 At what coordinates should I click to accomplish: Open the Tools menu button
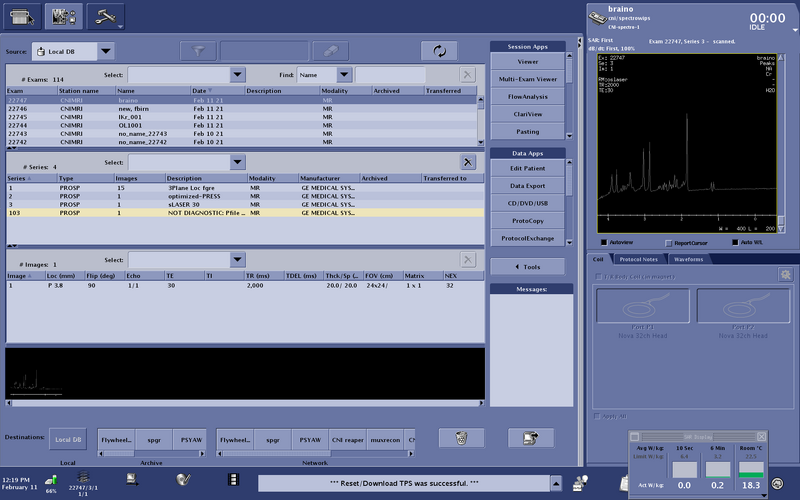tap(528, 267)
